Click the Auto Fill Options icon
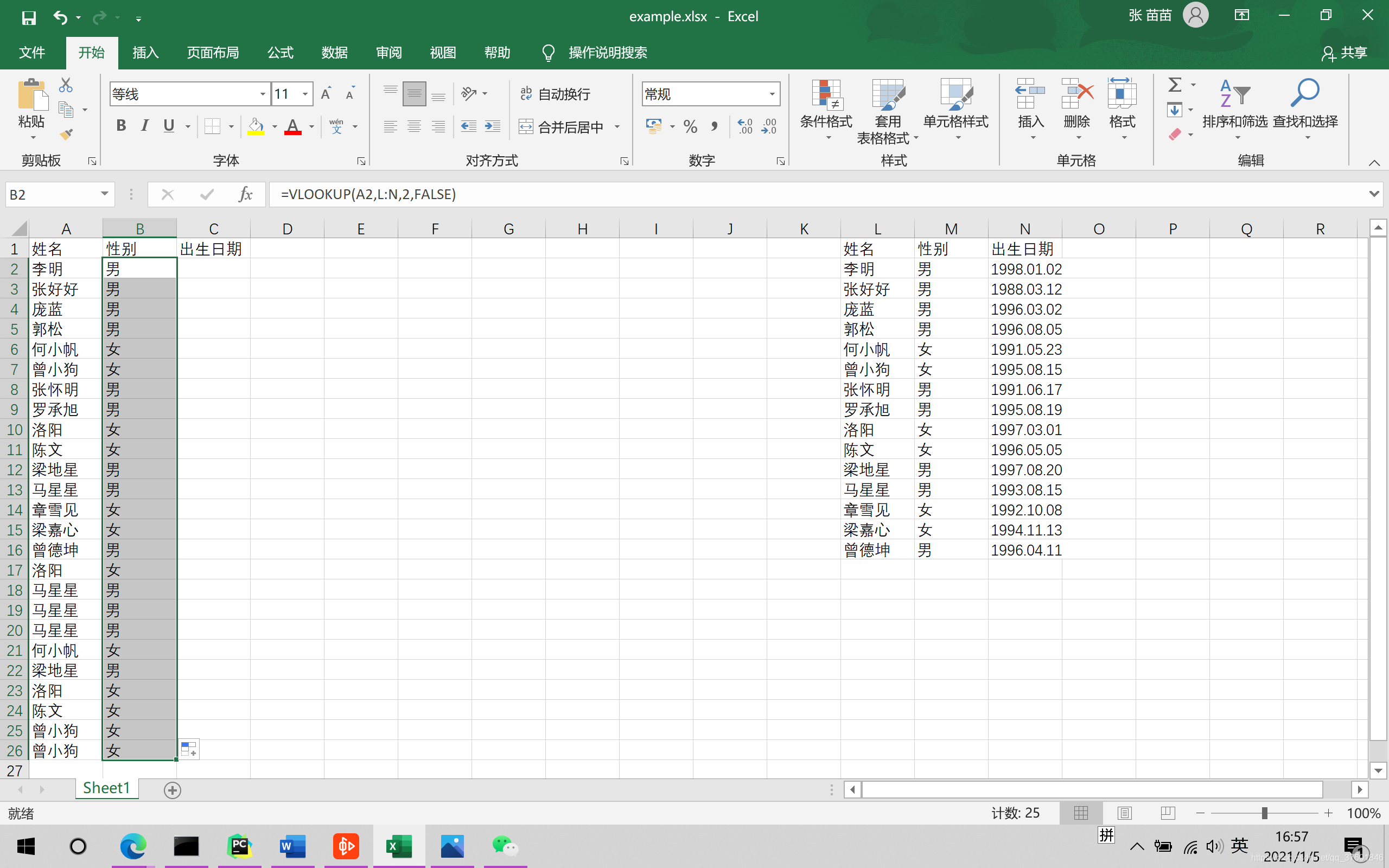This screenshot has width=1389, height=868. (x=189, y=749)
